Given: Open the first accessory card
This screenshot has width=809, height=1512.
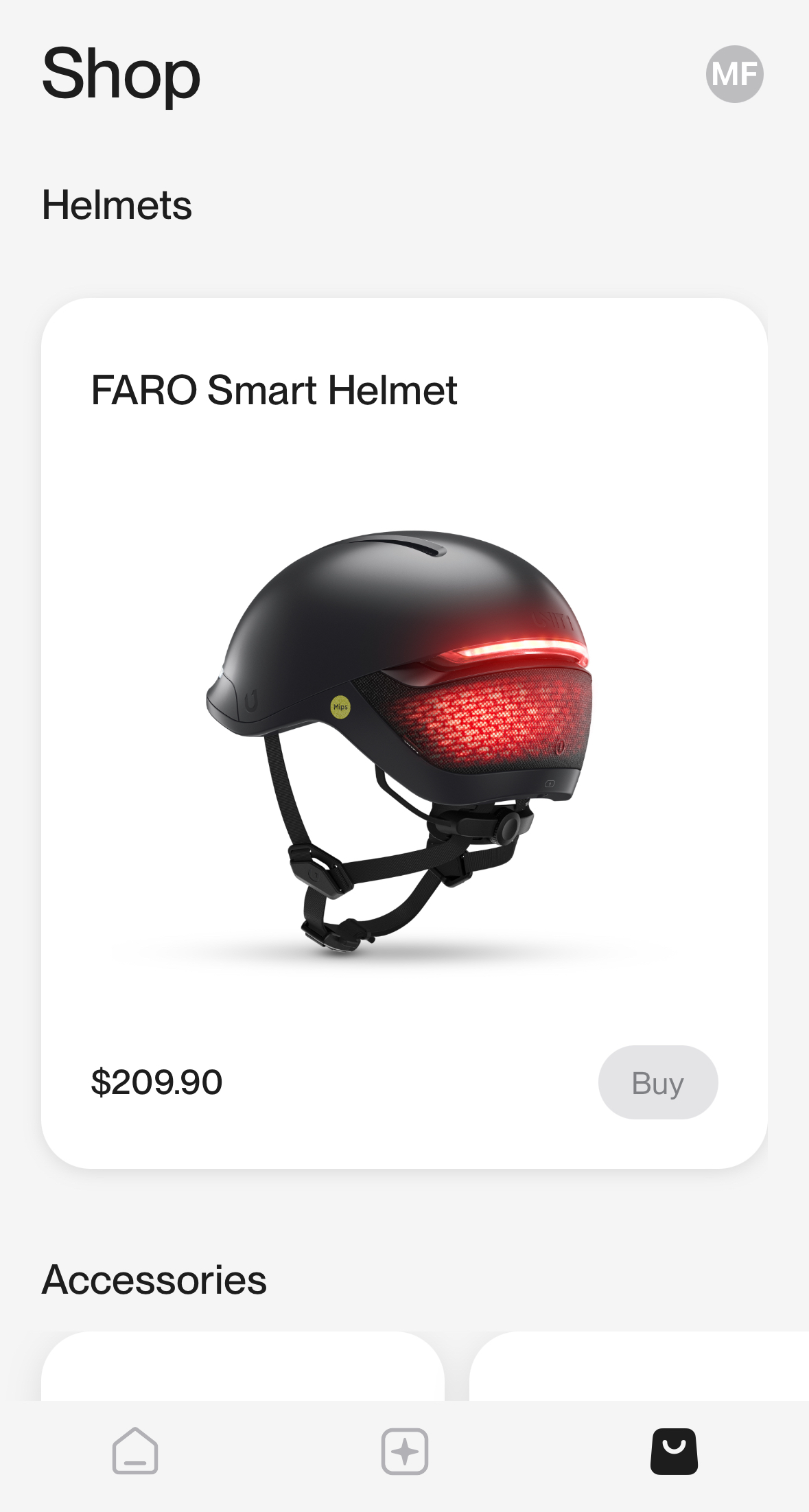Looking at the screenshot, I should pyautogui.click(x=243, y=1366).
